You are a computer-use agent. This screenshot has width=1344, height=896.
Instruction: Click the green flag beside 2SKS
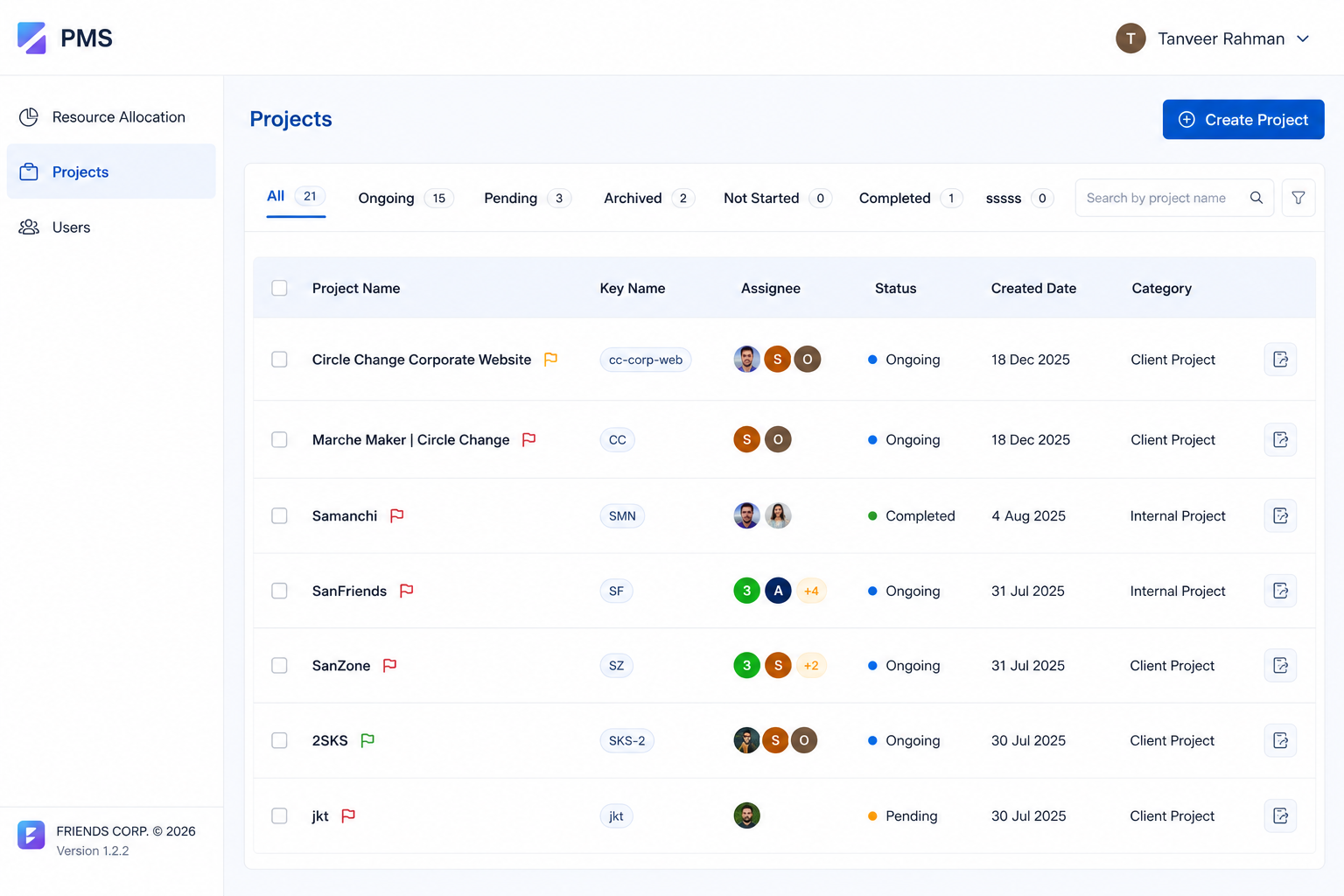pos(367,740)
